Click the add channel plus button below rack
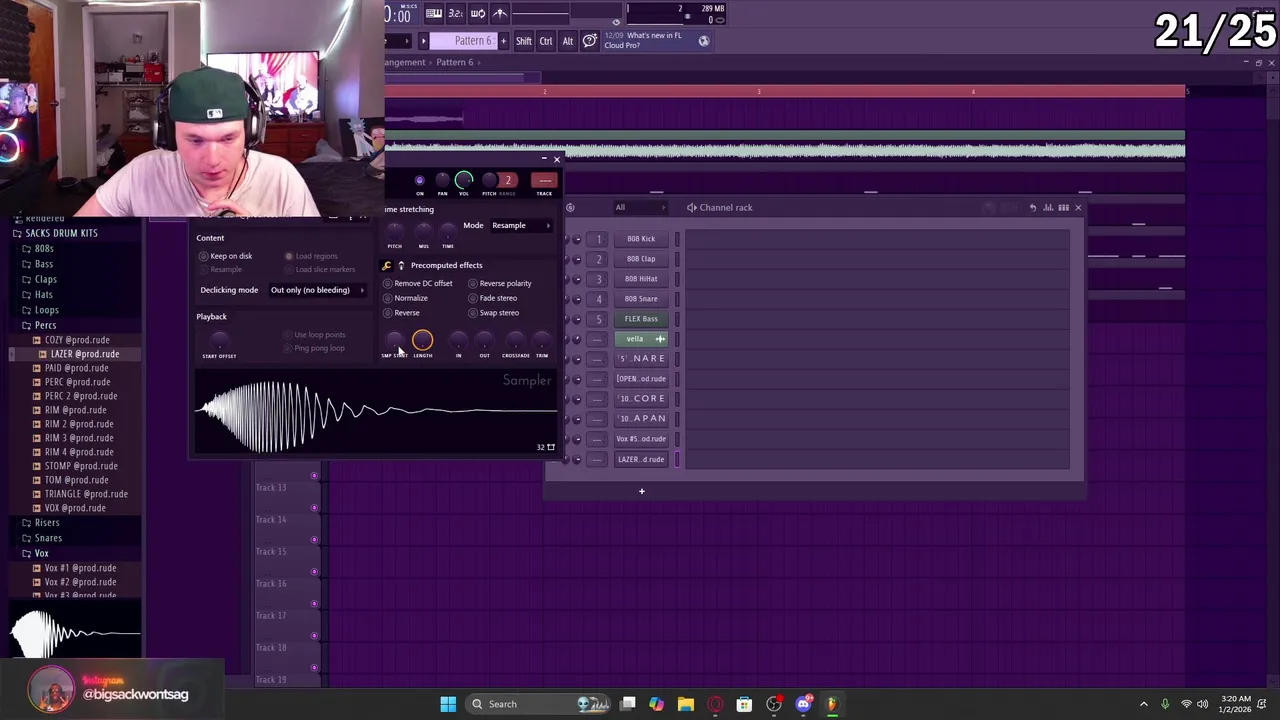This screenshot has width=1280, height=720. pyautogui.click(x=642, y=491)
